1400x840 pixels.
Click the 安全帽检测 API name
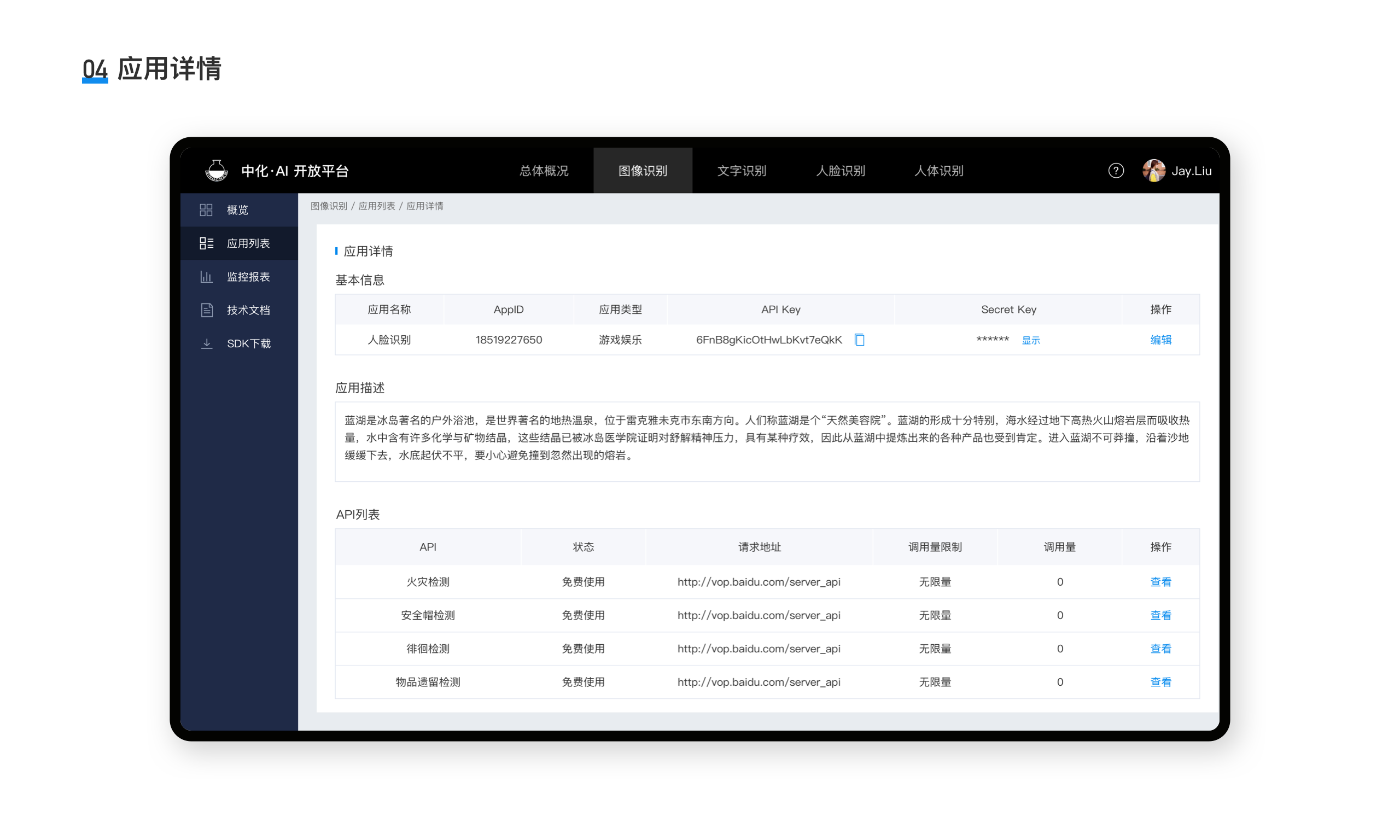[428, 615]
